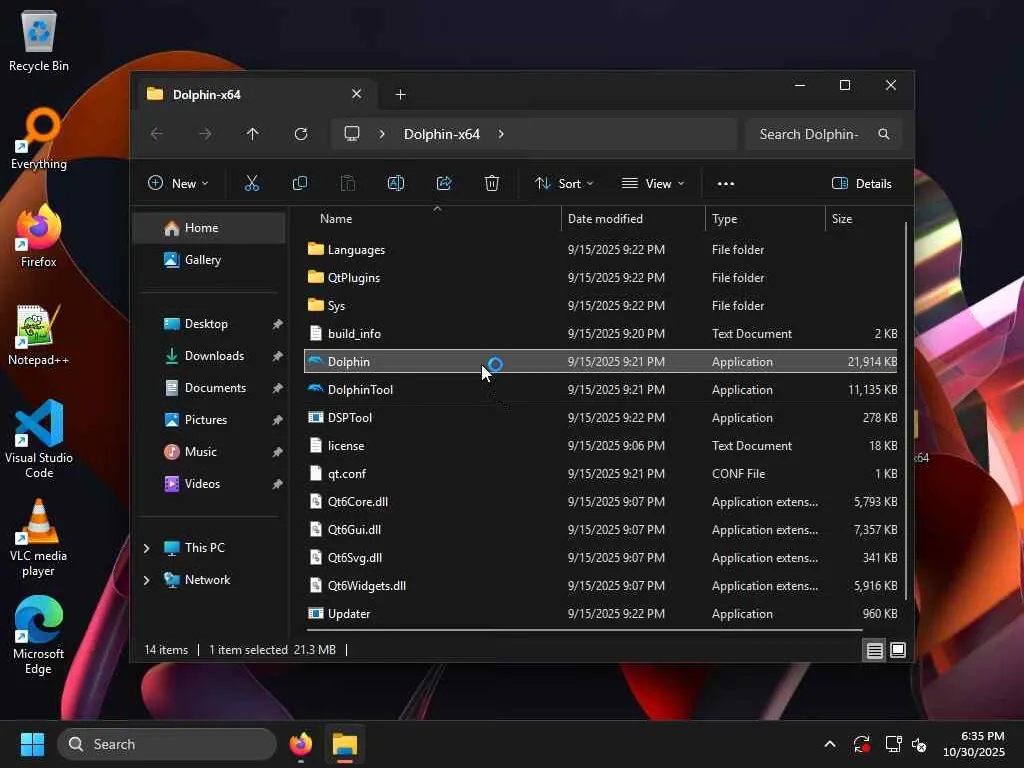This screenshot has width=1024, height=768.
Task: Click the horizontal scrollbar below file list
Action: tap(585, 630)
